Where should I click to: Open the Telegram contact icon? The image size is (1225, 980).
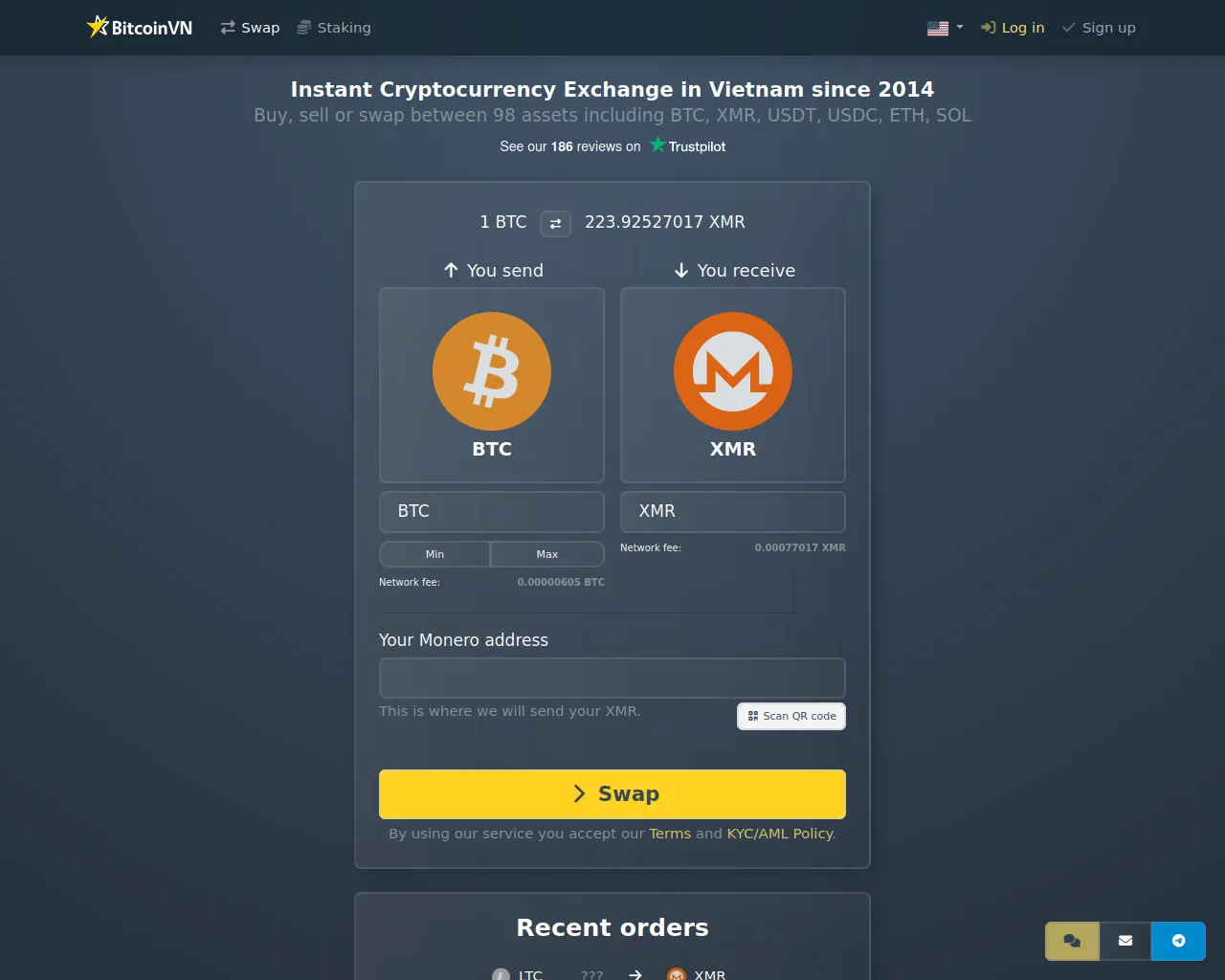click(x=1178, y=941)
